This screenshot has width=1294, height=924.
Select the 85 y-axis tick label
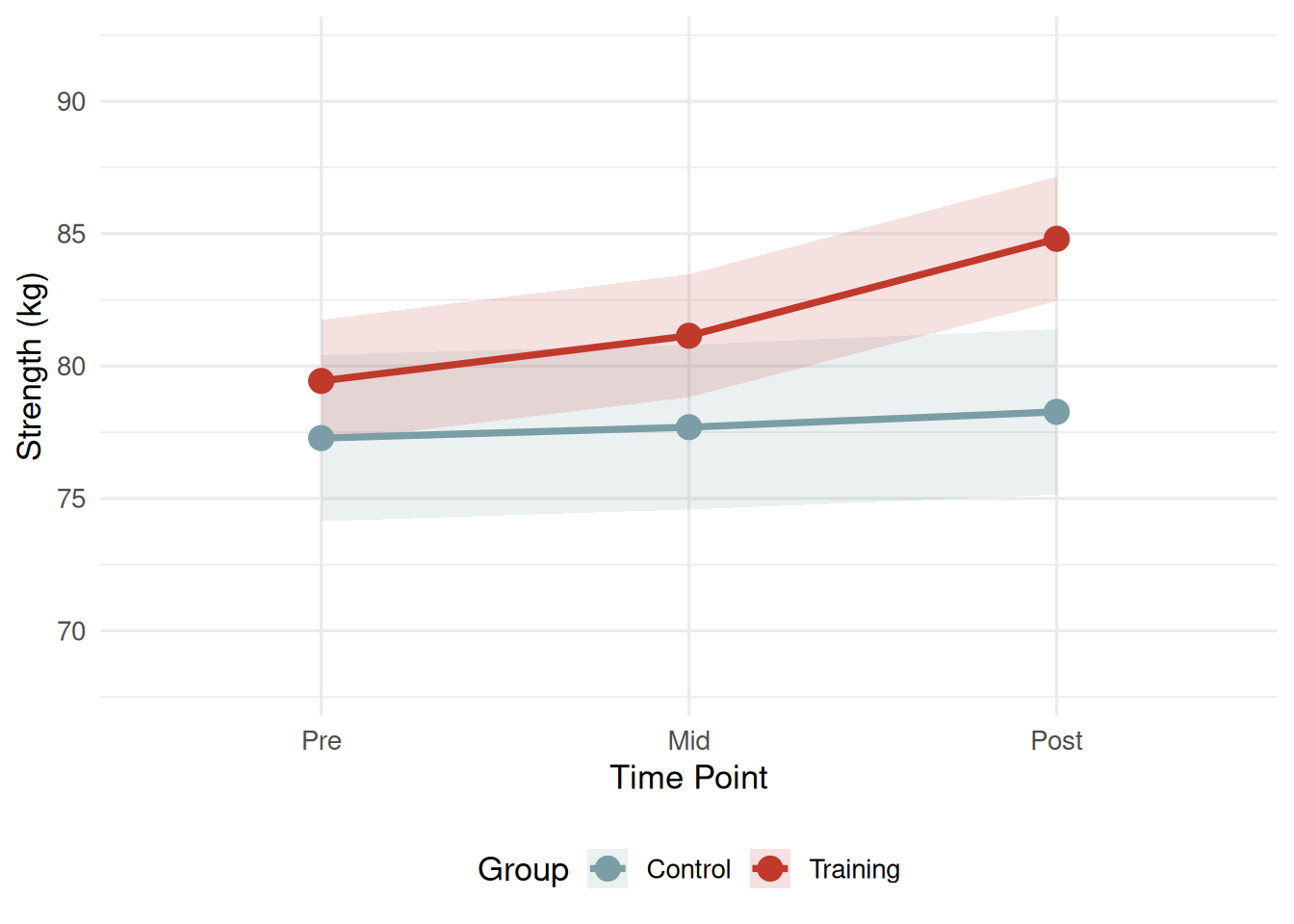point(71,235)
